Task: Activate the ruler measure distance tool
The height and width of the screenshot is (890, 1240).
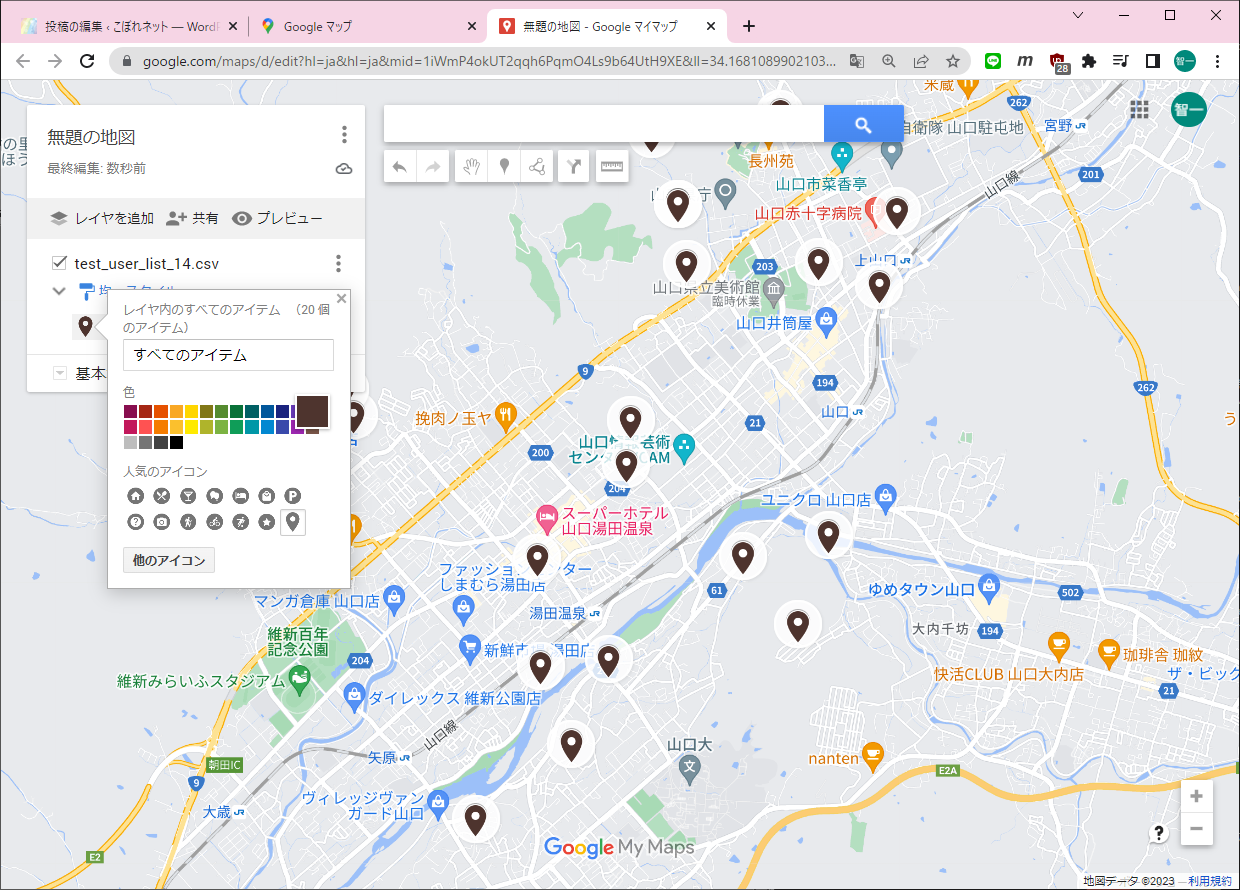Action: (612, 167)
